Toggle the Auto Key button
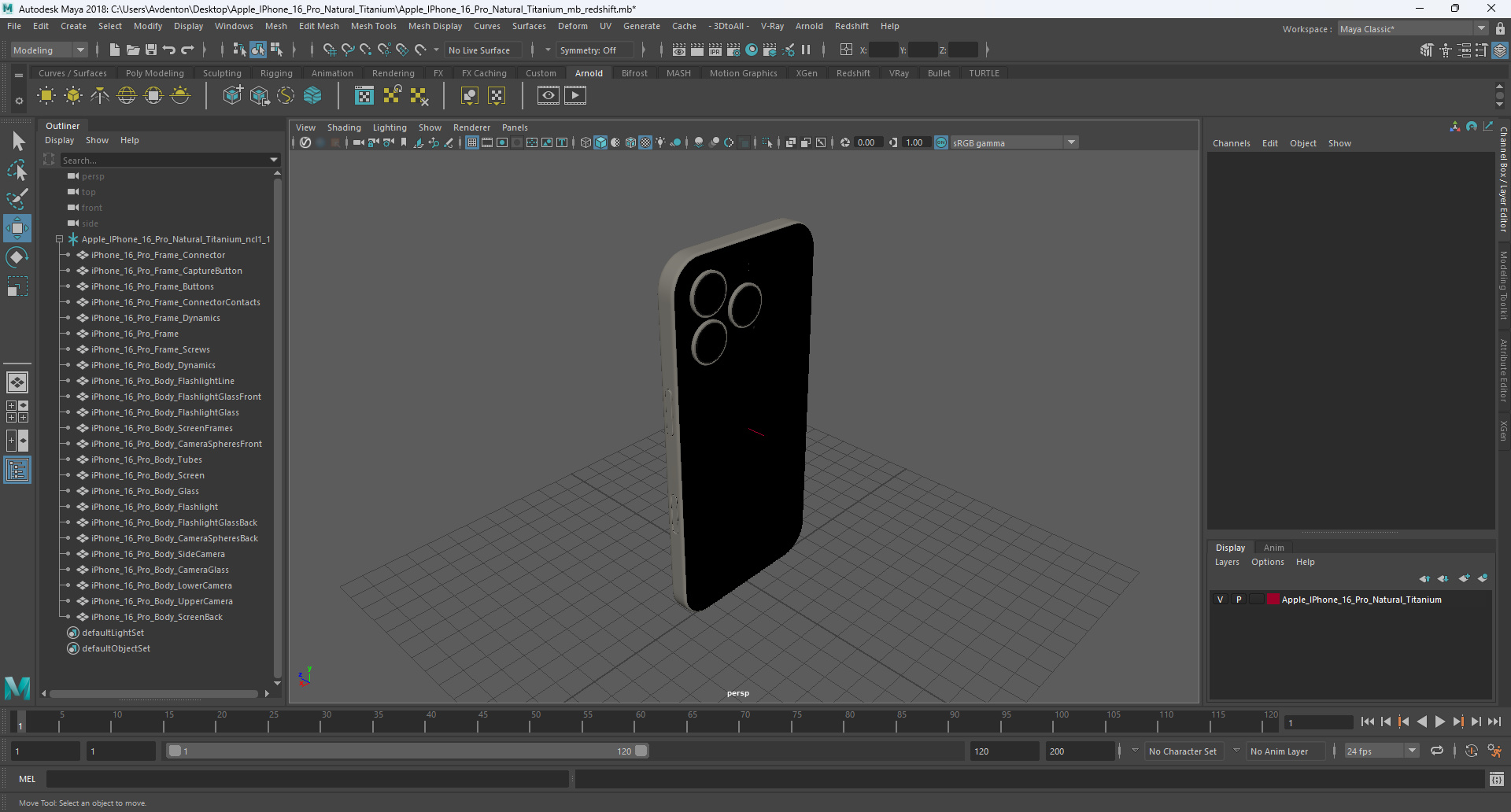1511x812 pixels. coord(1472,751)
